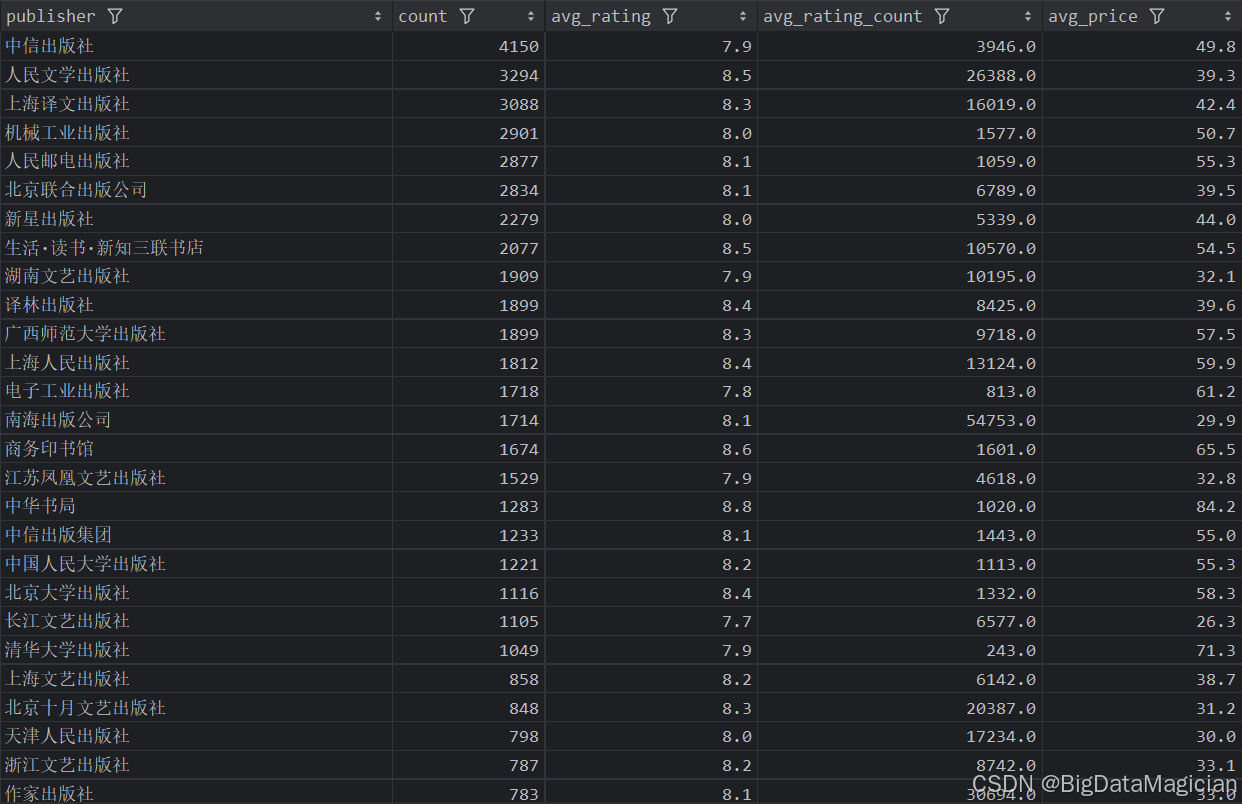Select count value 1899 in 译林出版社 row
The width and height of the screenshot is (1242, 804).
click(x=519, y=306)
